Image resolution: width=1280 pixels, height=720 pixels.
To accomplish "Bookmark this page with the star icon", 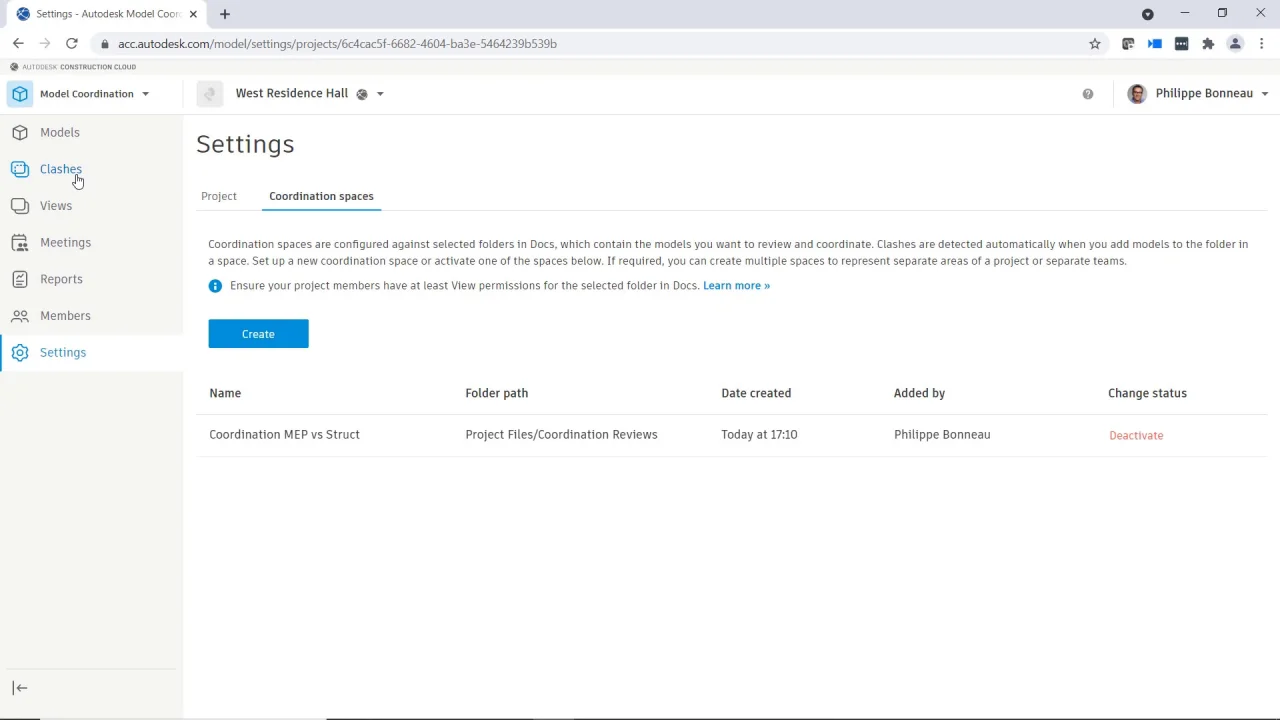I will (x=1095, y=44).
